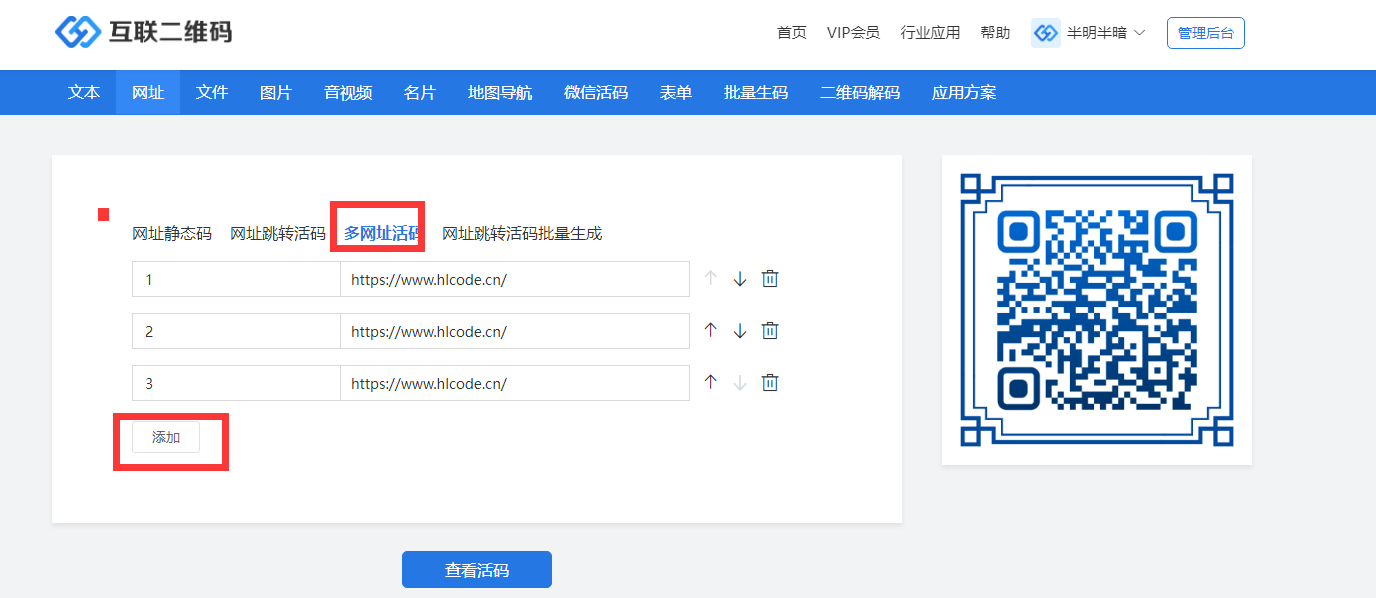Click the 互联二维码 logo icon
The width and height of the screenshot is (1376, 598).
(78, 32)
